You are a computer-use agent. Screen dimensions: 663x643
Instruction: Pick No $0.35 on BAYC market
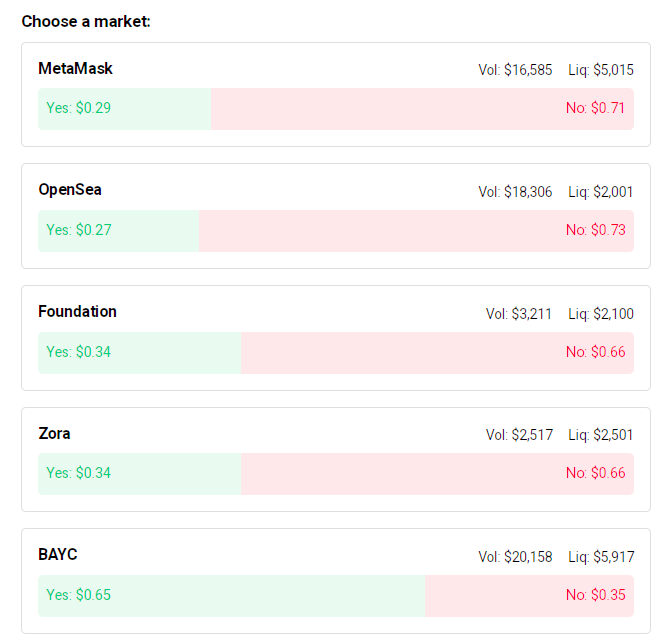coord(529,595)
